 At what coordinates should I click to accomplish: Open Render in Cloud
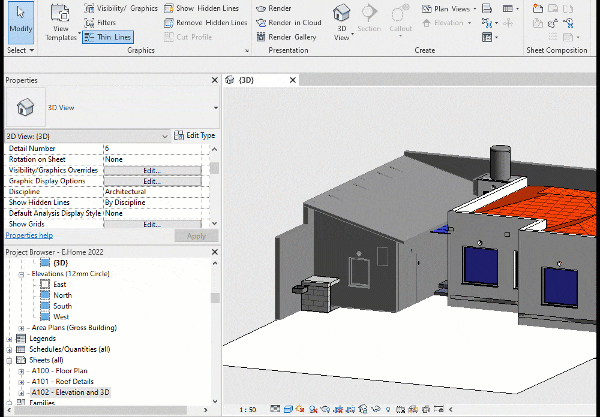(x=289, y=23)
